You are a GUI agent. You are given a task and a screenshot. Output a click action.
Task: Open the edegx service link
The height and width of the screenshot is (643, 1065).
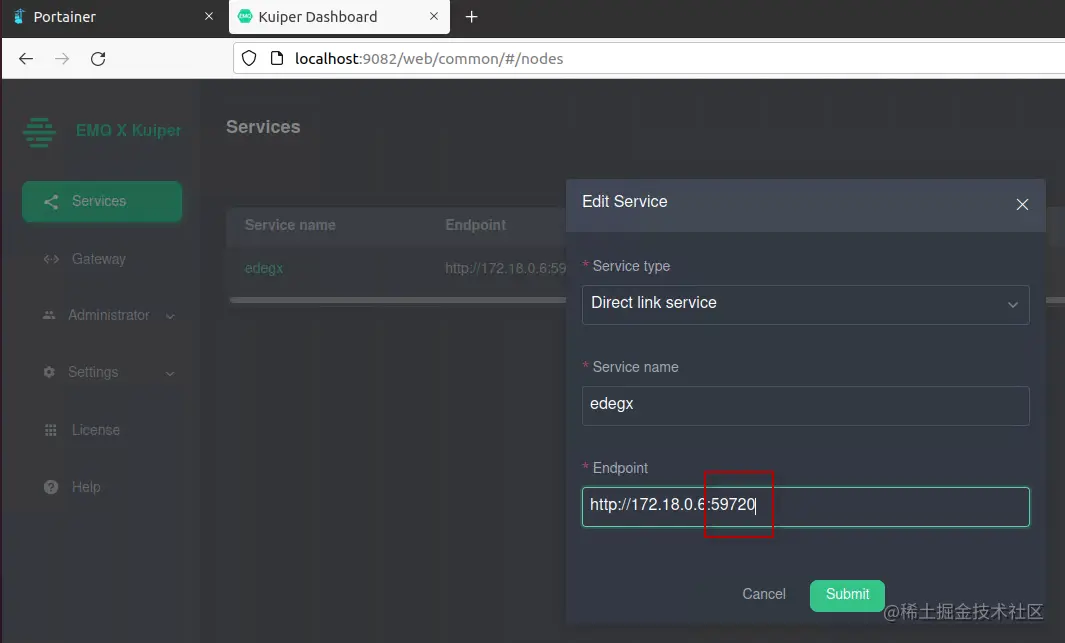(x=264, y=268)
